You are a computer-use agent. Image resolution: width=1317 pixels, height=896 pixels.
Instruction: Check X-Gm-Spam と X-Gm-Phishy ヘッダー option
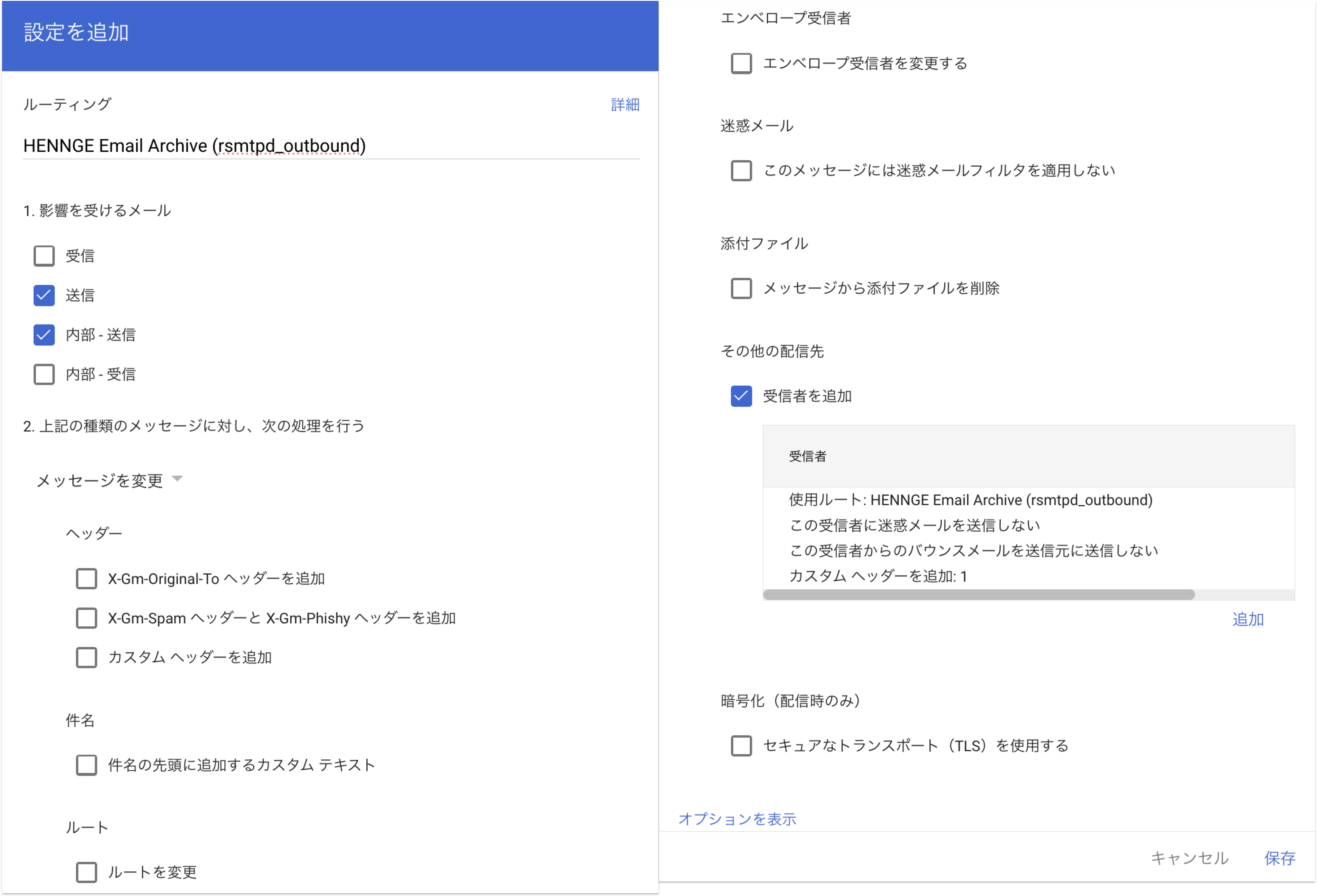86,618
